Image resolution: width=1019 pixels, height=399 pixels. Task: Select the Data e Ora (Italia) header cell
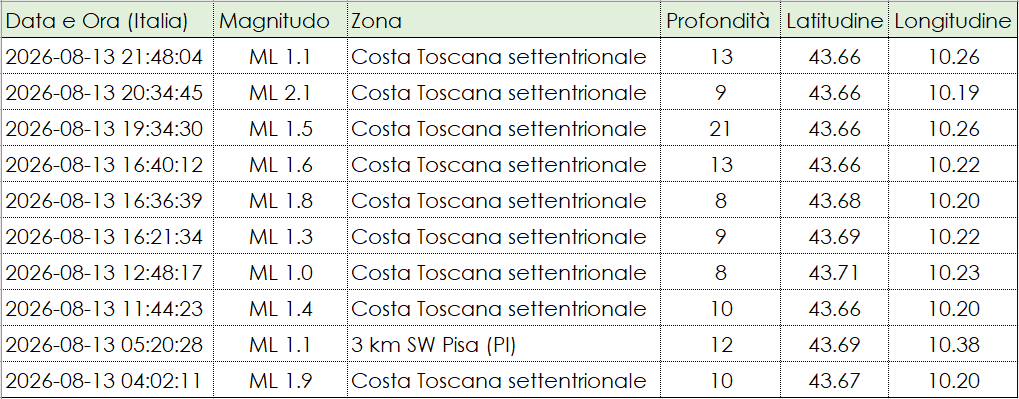tap(107, 21)
